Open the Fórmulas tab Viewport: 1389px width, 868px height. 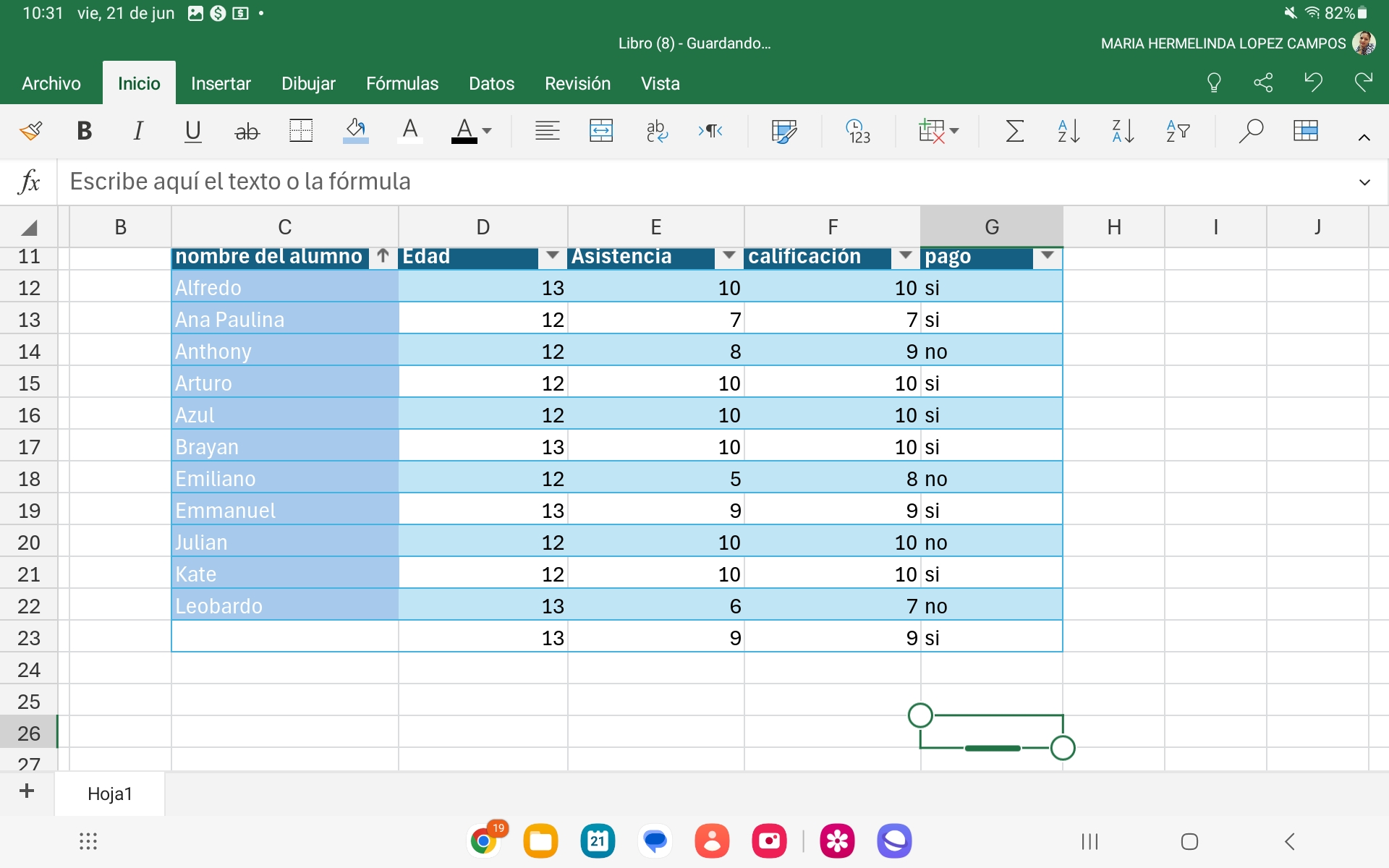(x=402, y=84)
